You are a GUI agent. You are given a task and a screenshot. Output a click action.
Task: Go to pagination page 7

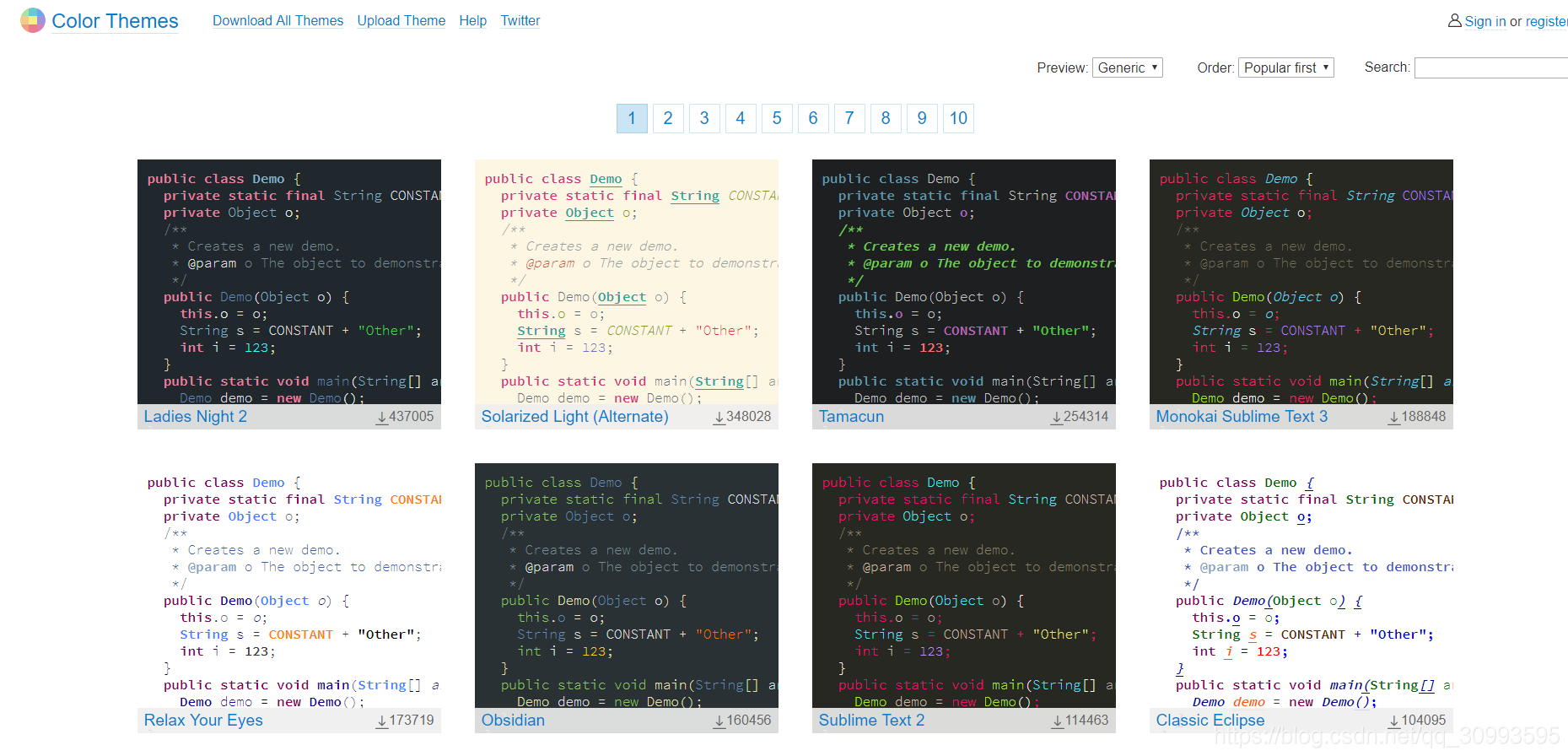[849, 118]
